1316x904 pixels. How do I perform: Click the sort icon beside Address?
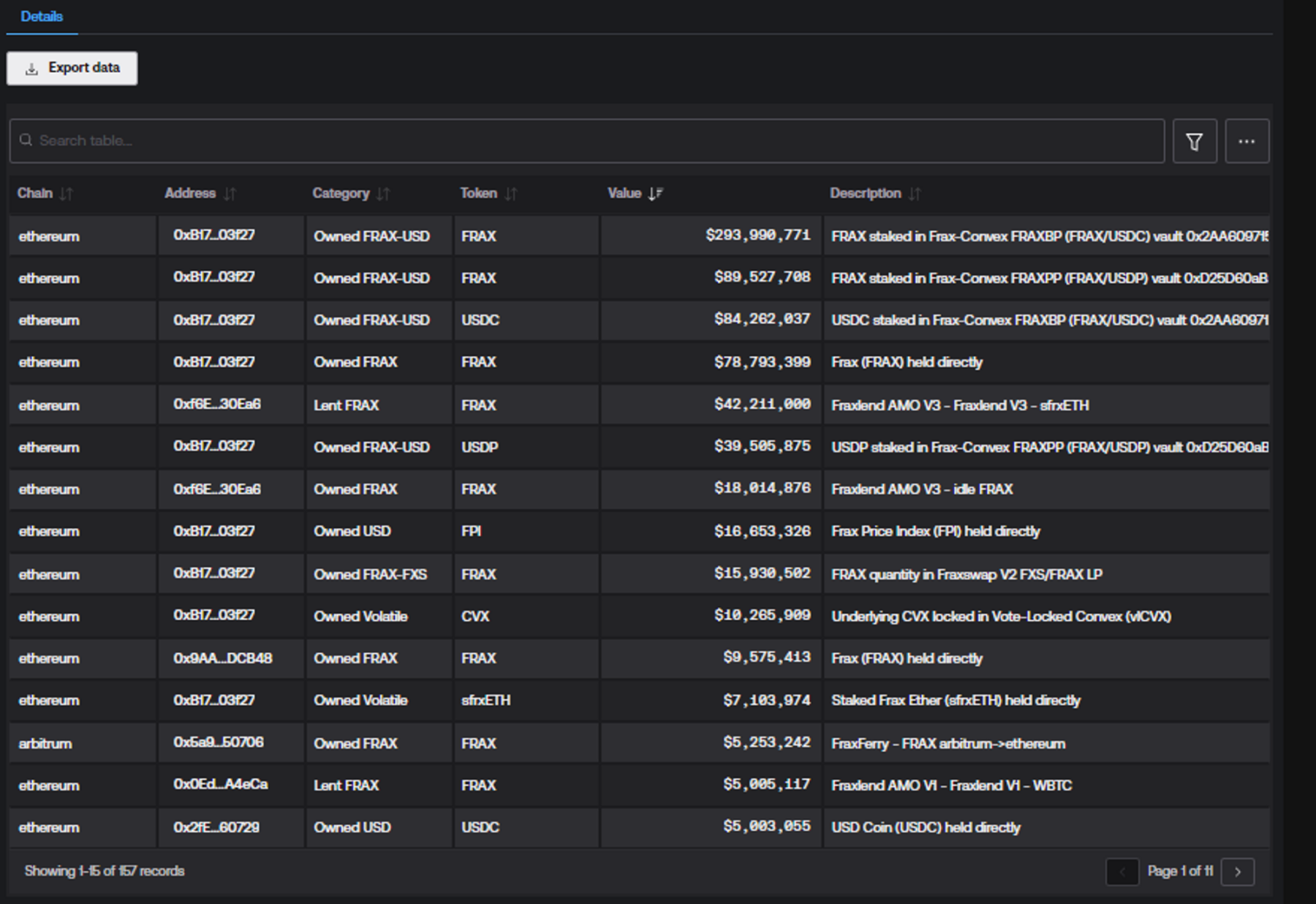(x=230, y=194)
